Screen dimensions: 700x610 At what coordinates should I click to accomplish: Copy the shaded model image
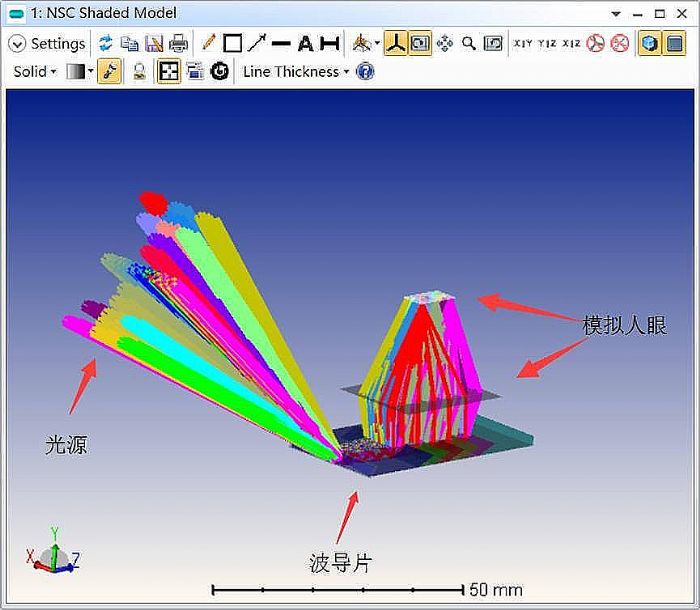129,43
